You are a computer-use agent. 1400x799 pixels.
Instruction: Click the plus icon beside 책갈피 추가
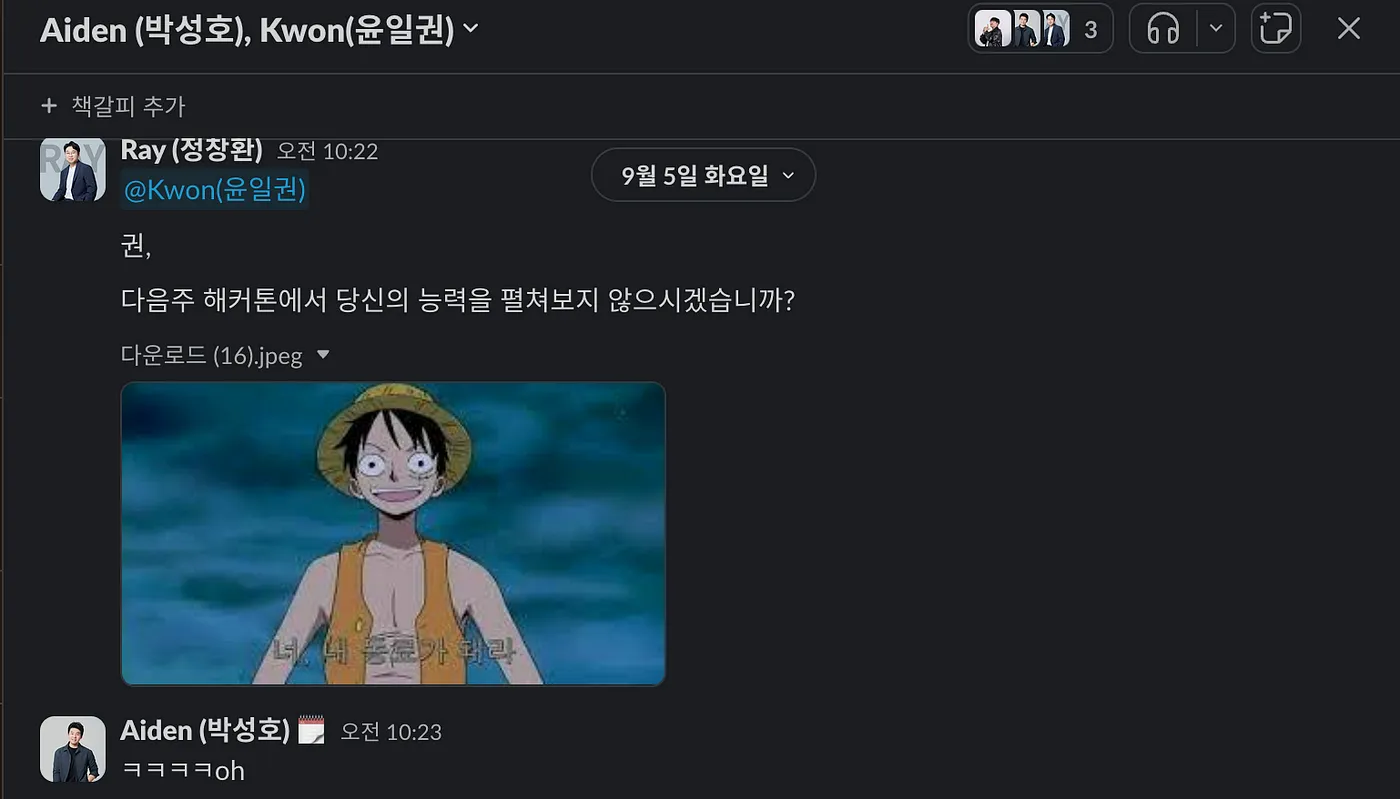[48, 106]
